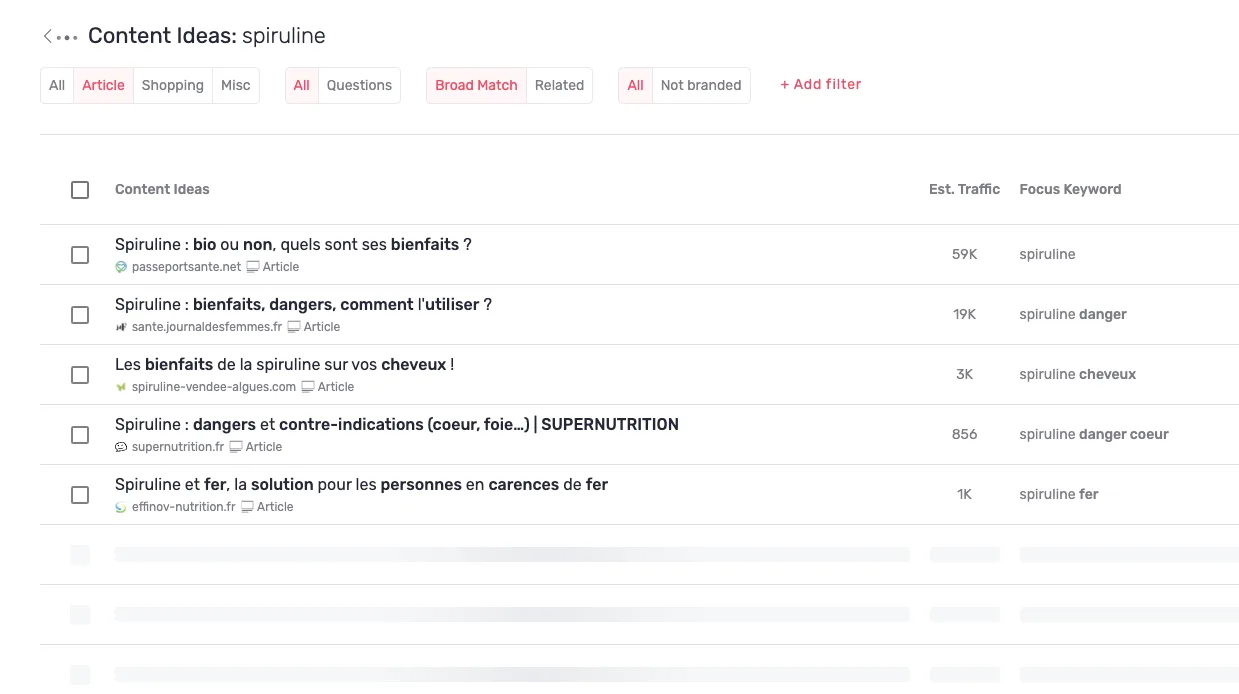The height and width of the screenshot is (694, 1239).
Task: Click the spiruline-vendee-algues.com domain text
Action: (214, 387)
